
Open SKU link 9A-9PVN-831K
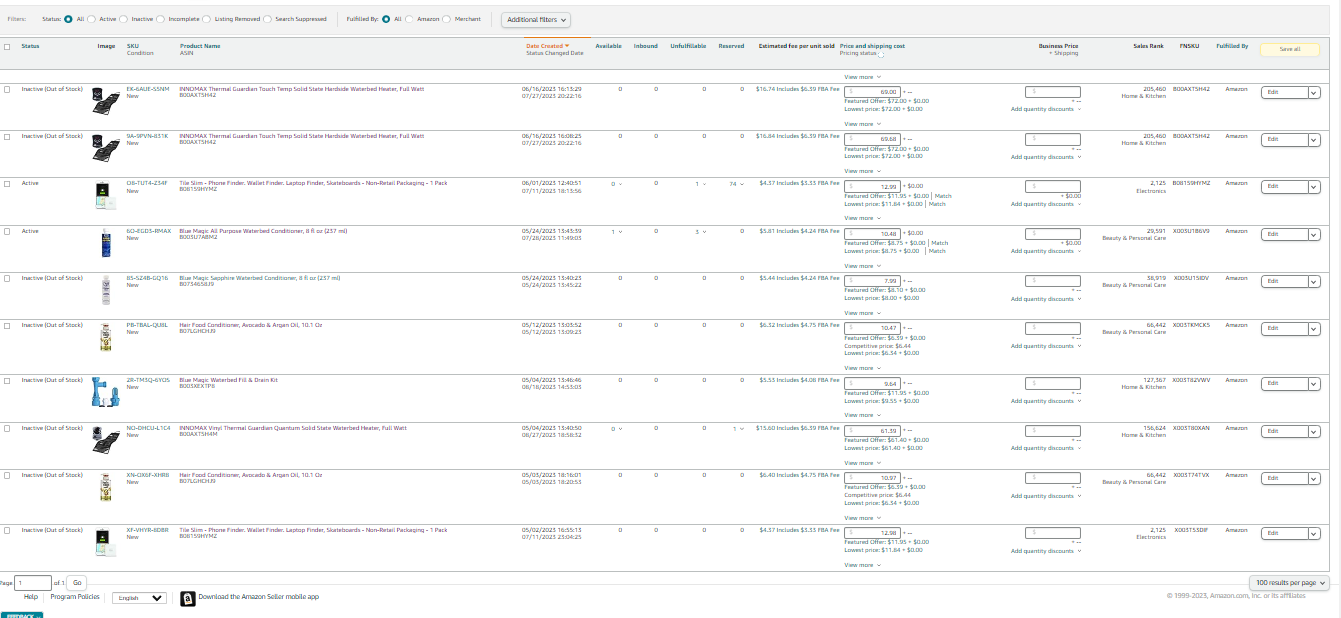(x=147, y=136)
